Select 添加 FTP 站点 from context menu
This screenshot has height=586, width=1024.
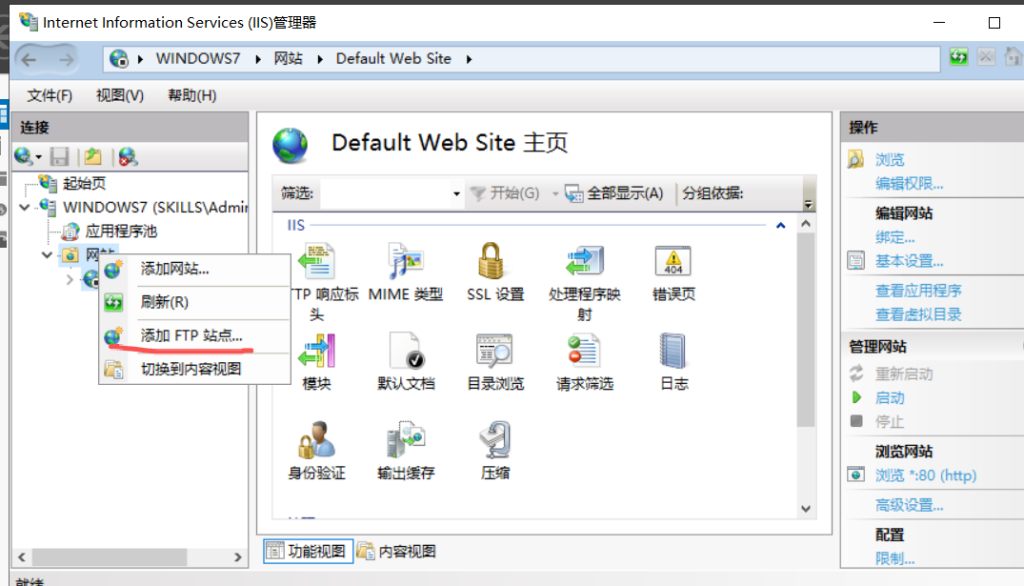[x=191, y=336]
